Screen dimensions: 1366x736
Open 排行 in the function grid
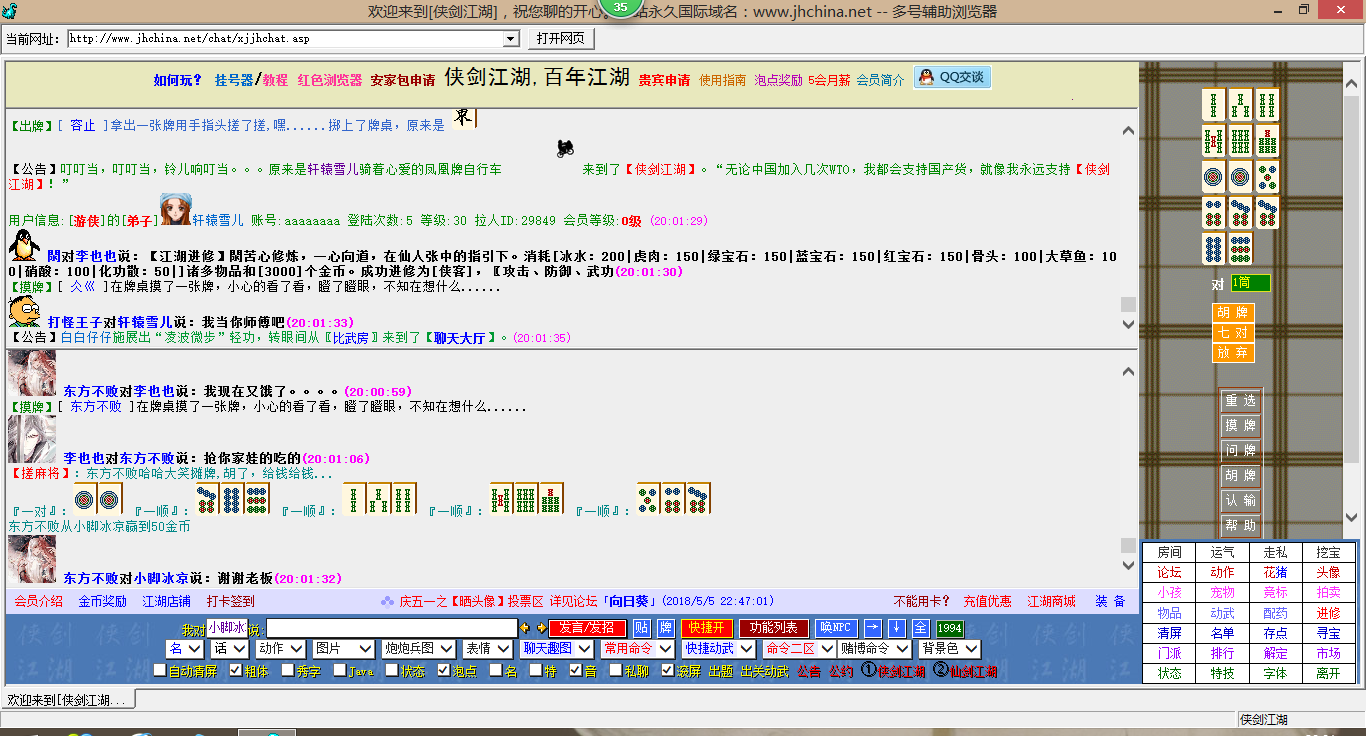click(1222, 653)
